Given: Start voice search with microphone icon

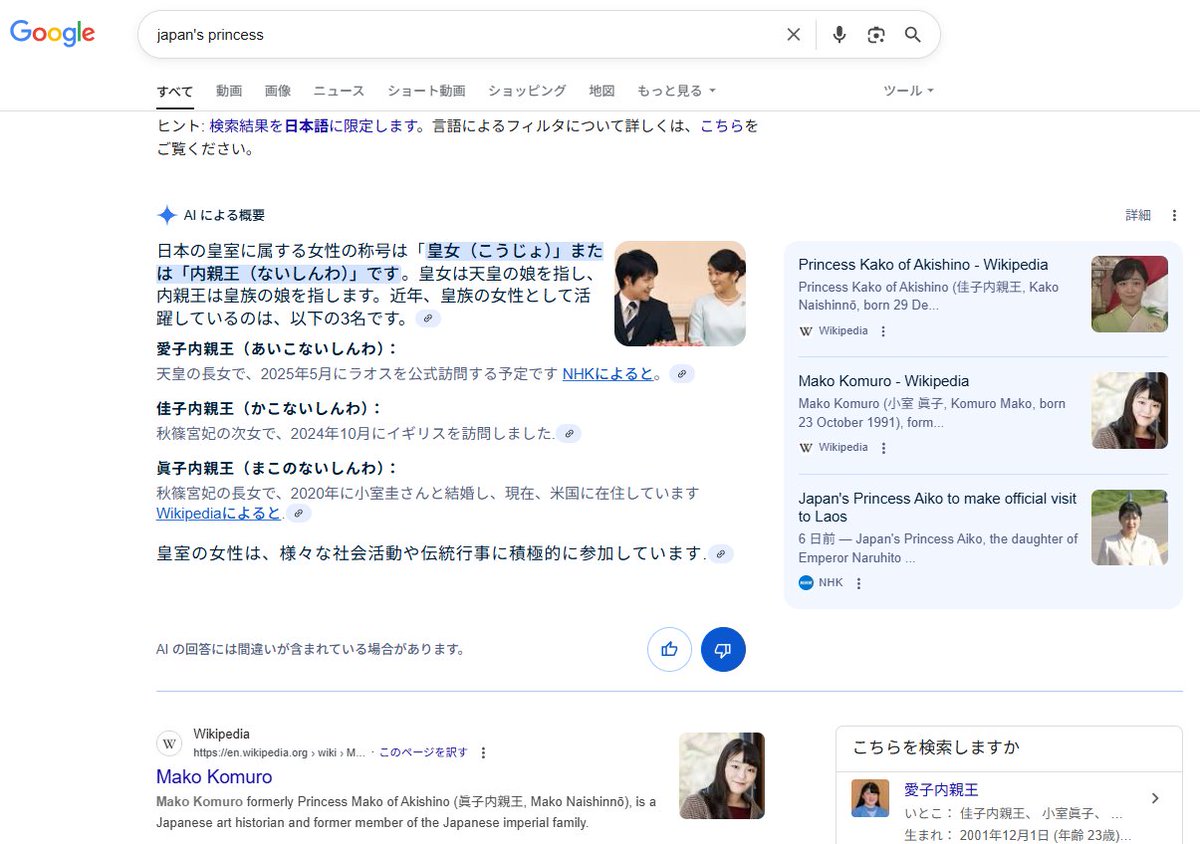Looking at the screenshot, I should (x=839, y=35).
